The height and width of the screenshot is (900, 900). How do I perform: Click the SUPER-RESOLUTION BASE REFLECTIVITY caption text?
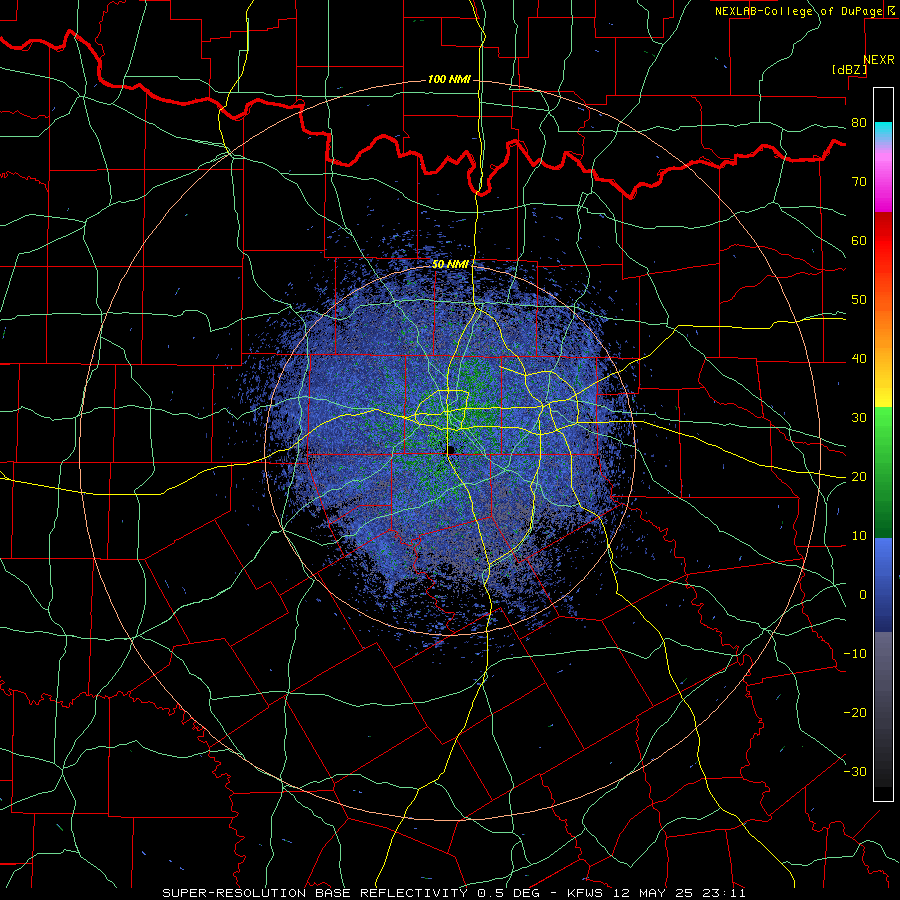tap(315, 893)
